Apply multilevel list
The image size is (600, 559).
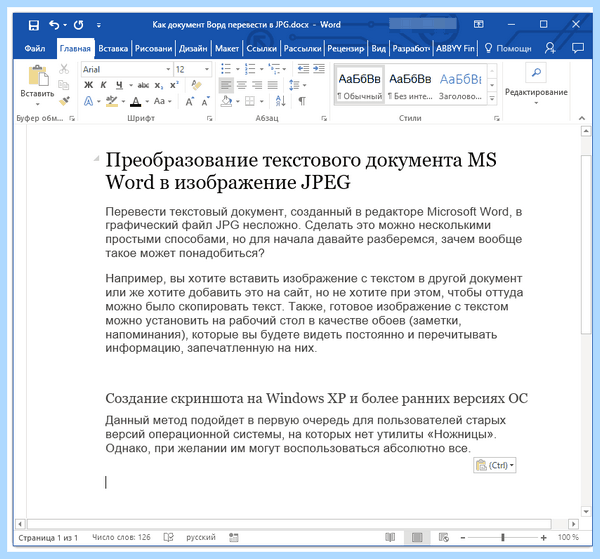274,69
